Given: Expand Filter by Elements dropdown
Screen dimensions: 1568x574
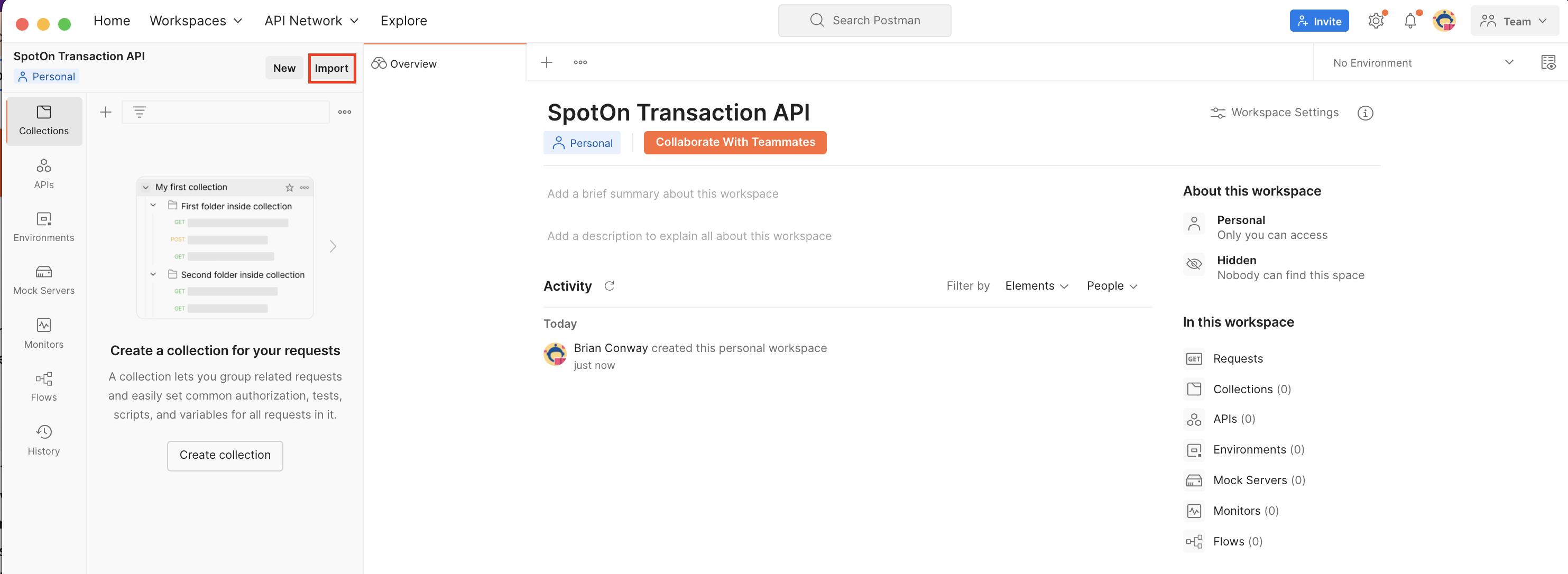Looking at the screenshot, I should [1036, 285].
